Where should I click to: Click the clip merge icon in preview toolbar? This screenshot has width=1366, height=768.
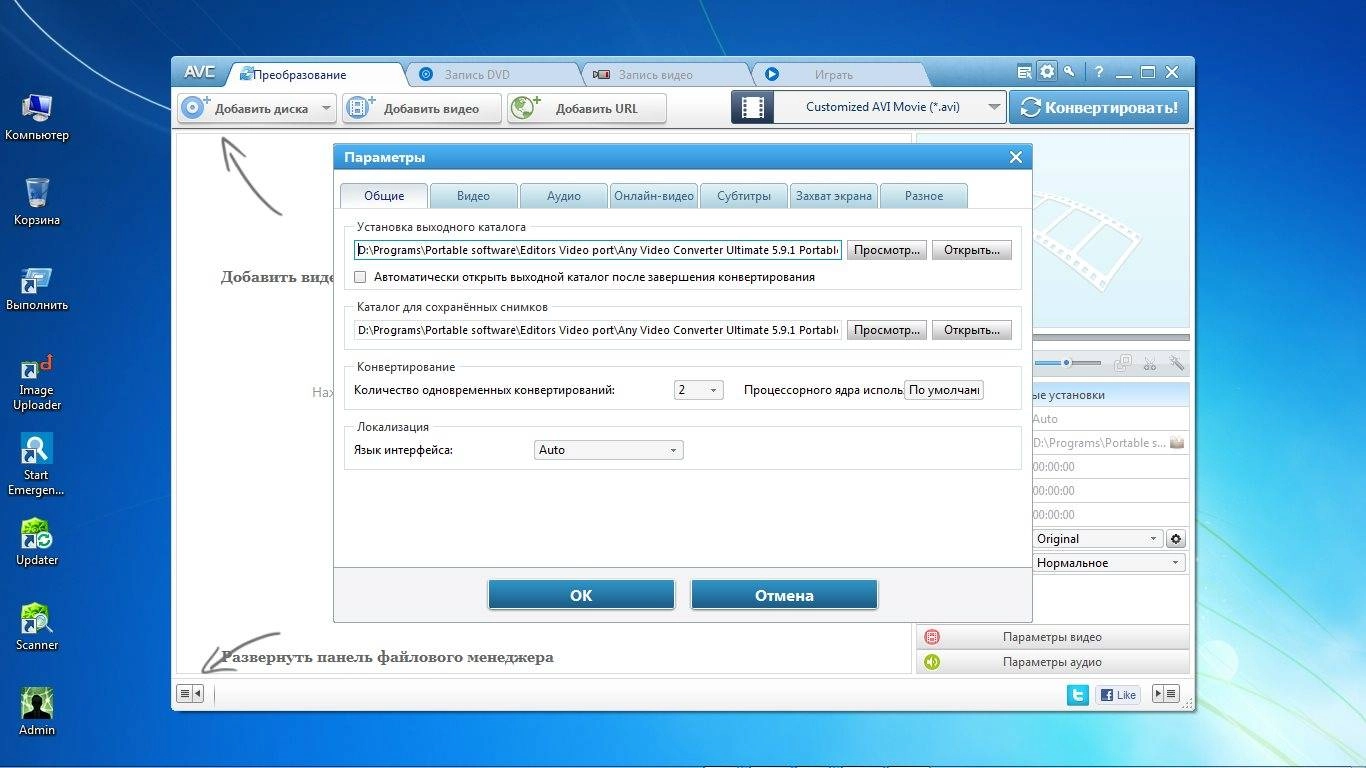(x=1123, y=363)
